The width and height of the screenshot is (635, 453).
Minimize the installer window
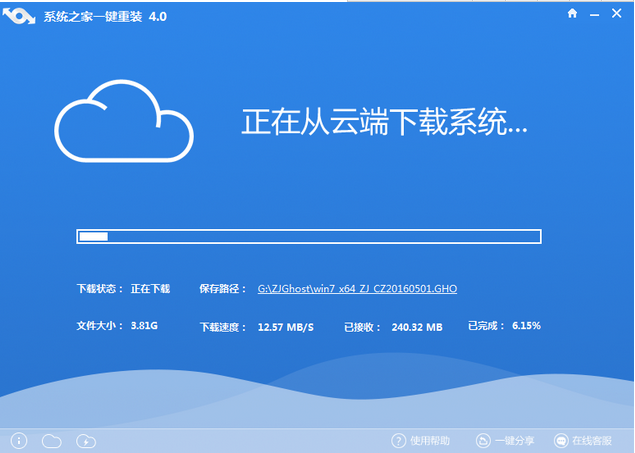coord(596,13)
